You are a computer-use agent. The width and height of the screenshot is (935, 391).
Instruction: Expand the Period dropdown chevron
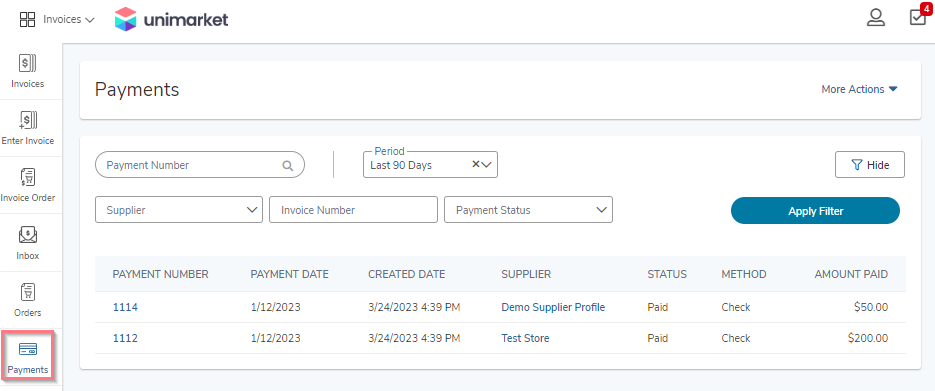(486, 165)
